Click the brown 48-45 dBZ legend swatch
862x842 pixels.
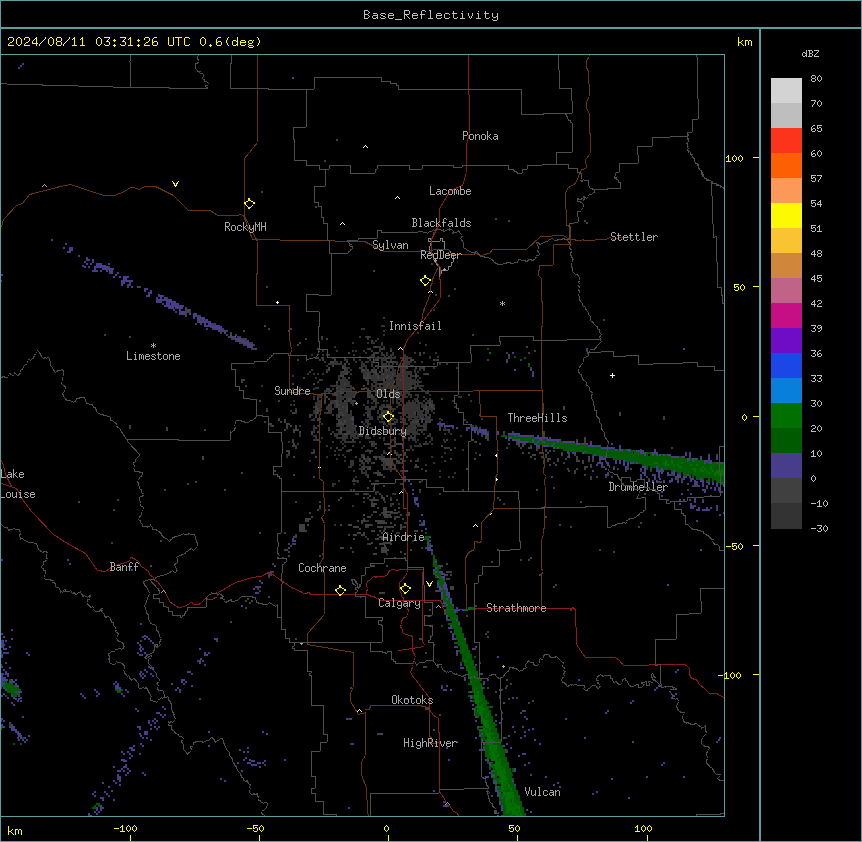[786, 265]
